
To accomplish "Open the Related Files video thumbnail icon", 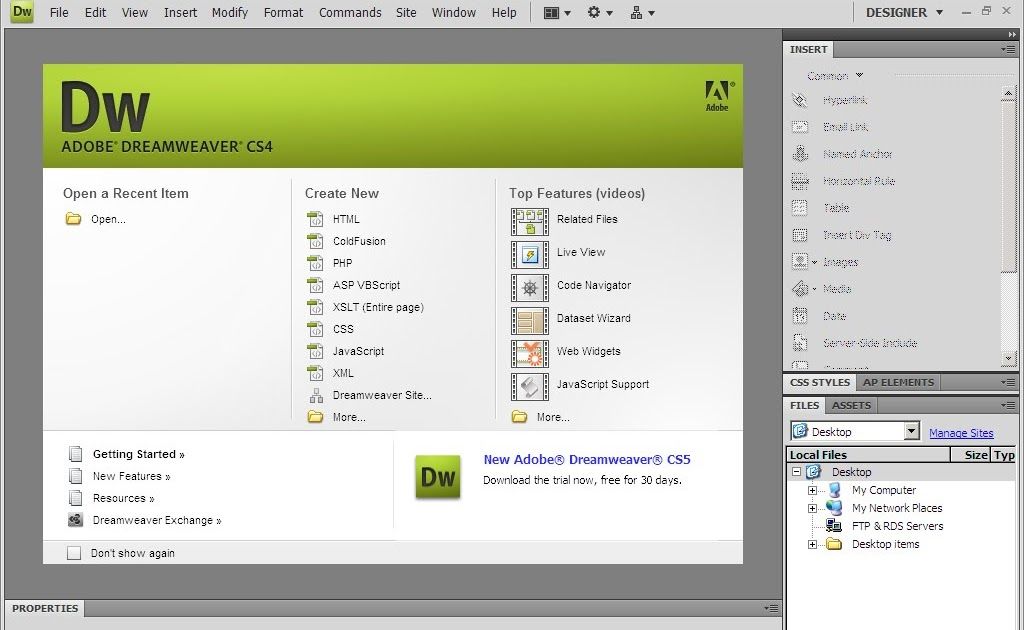I will point(530,221).
